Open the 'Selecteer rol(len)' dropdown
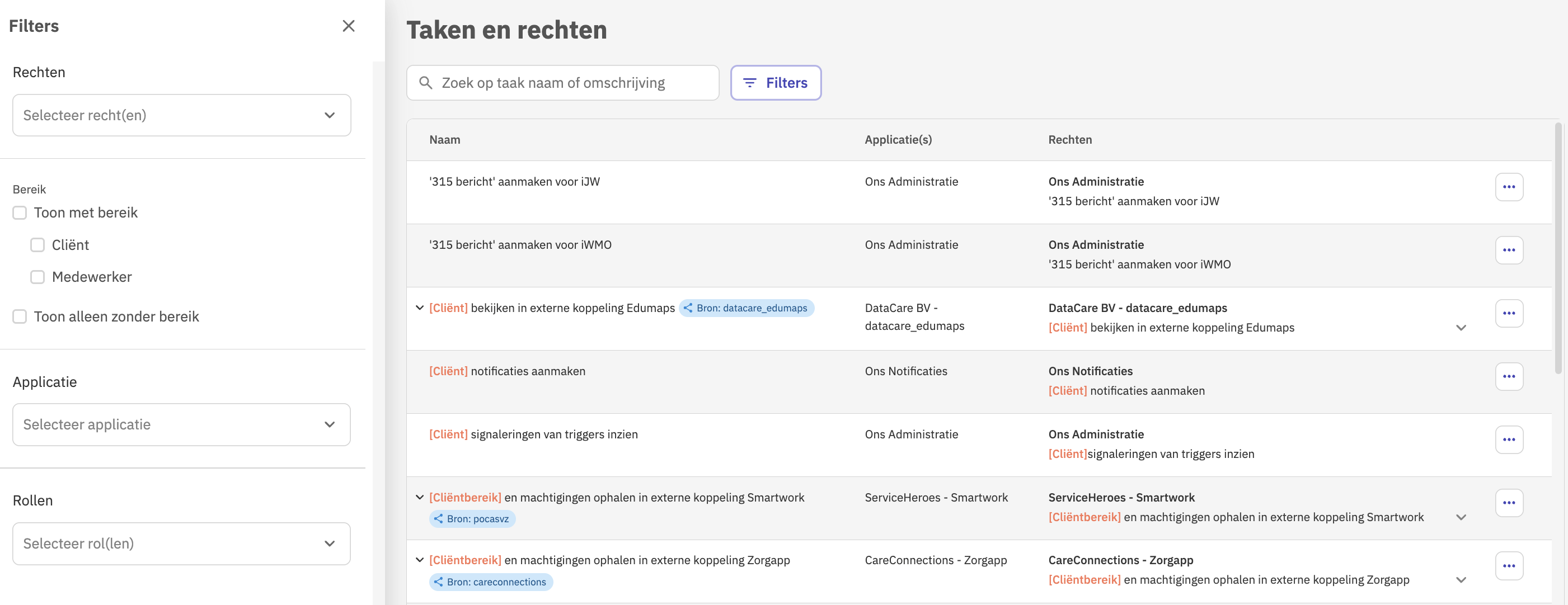 (181, 543)
